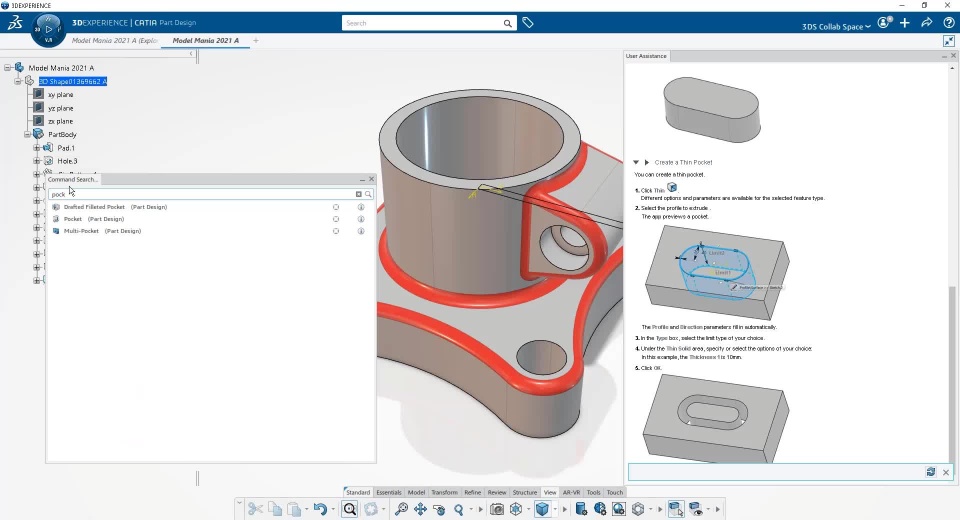The height and width of the screenshot is (520, 960).
Task: Click the Paste icon in the bottom toolbar
Action: (x=294, y=509)
